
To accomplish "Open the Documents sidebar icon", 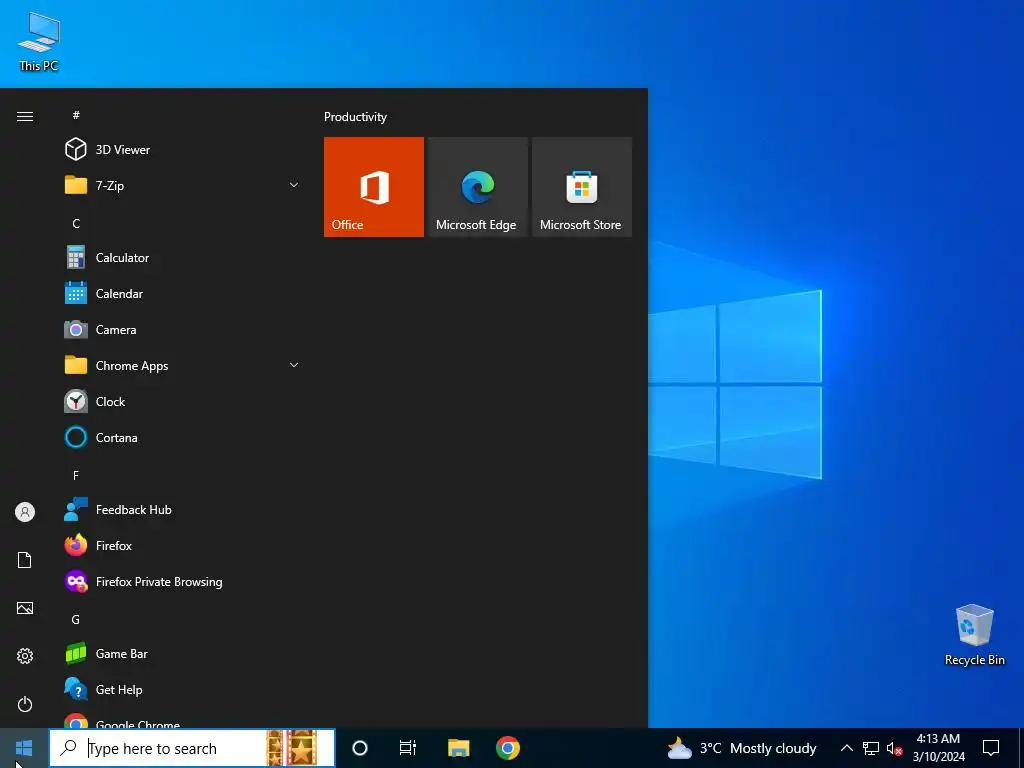I will (25, 560).
